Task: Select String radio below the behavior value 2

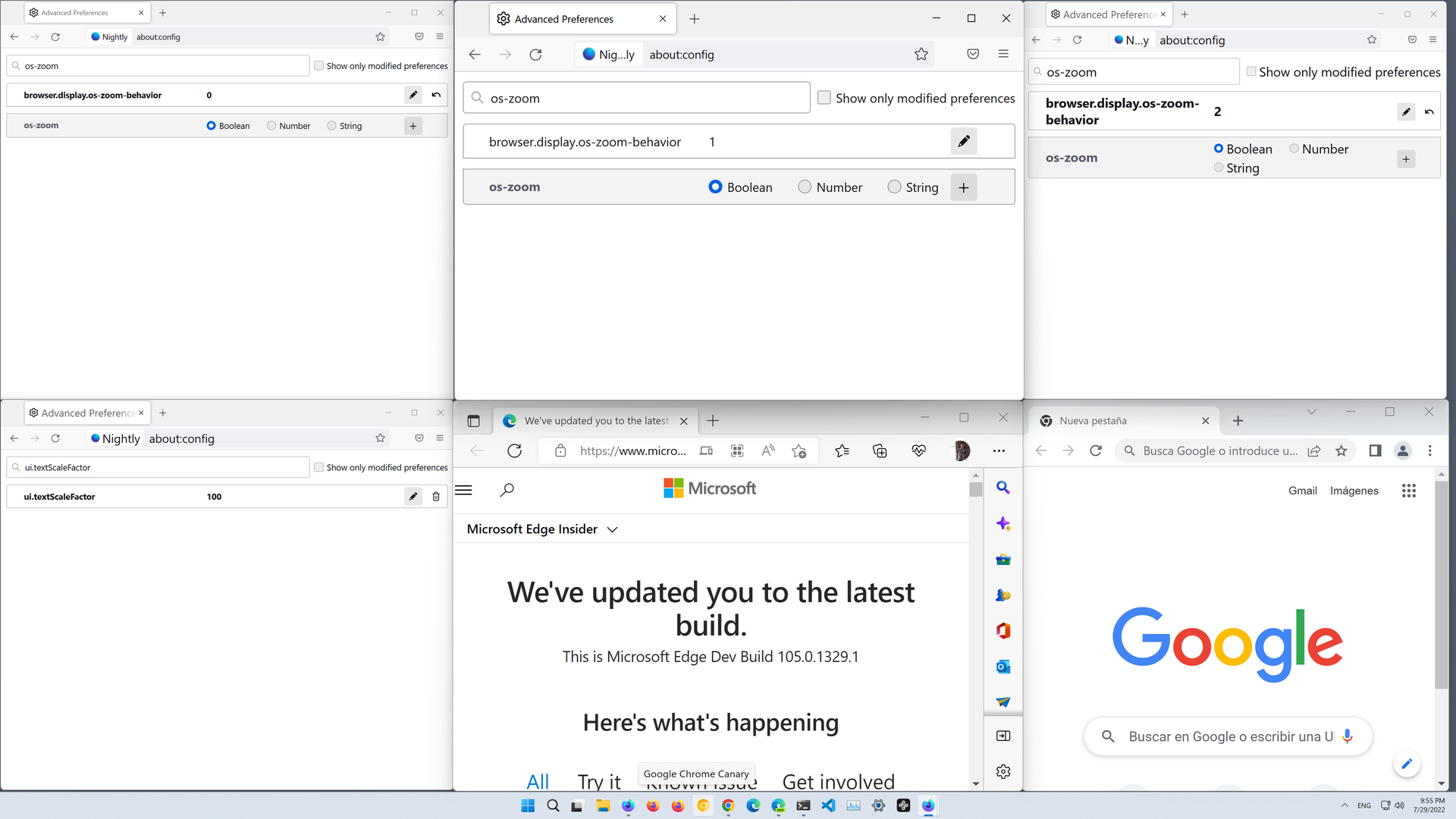Action: [1219, 168]
